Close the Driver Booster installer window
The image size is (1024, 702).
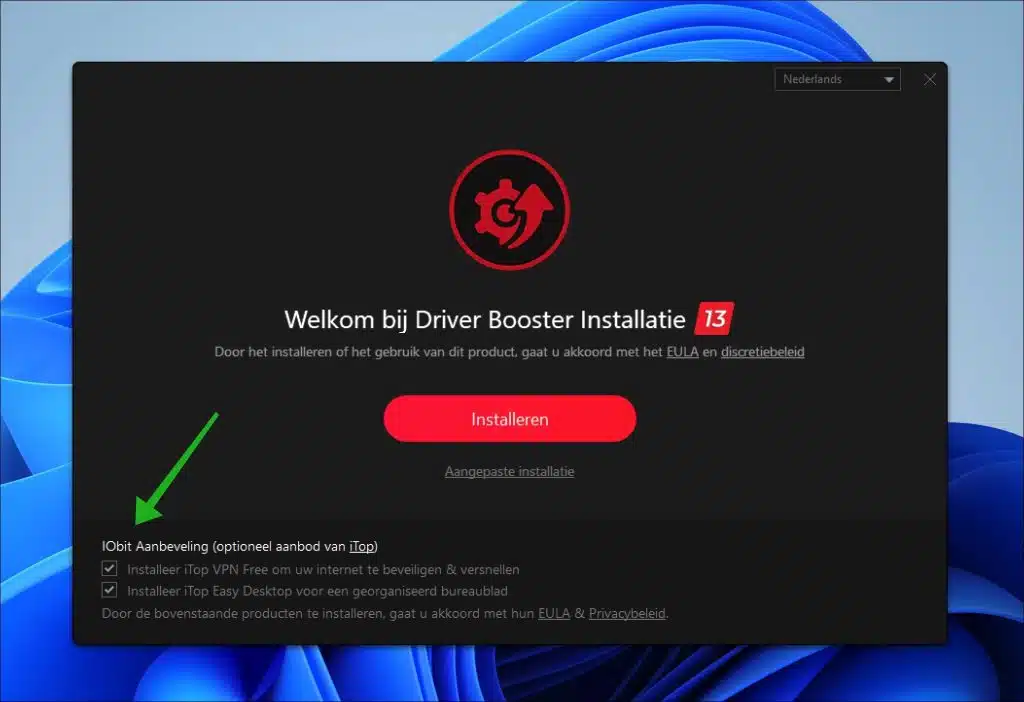point(930,80)
